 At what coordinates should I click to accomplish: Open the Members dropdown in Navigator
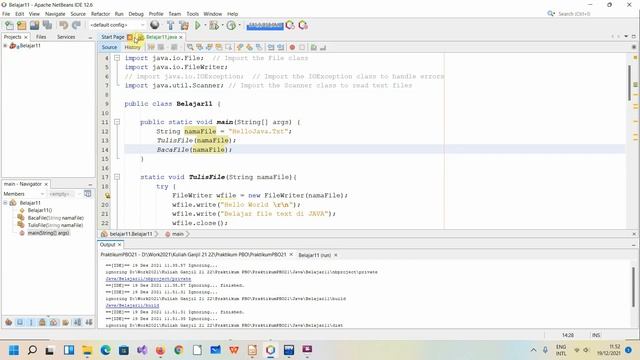24,194
